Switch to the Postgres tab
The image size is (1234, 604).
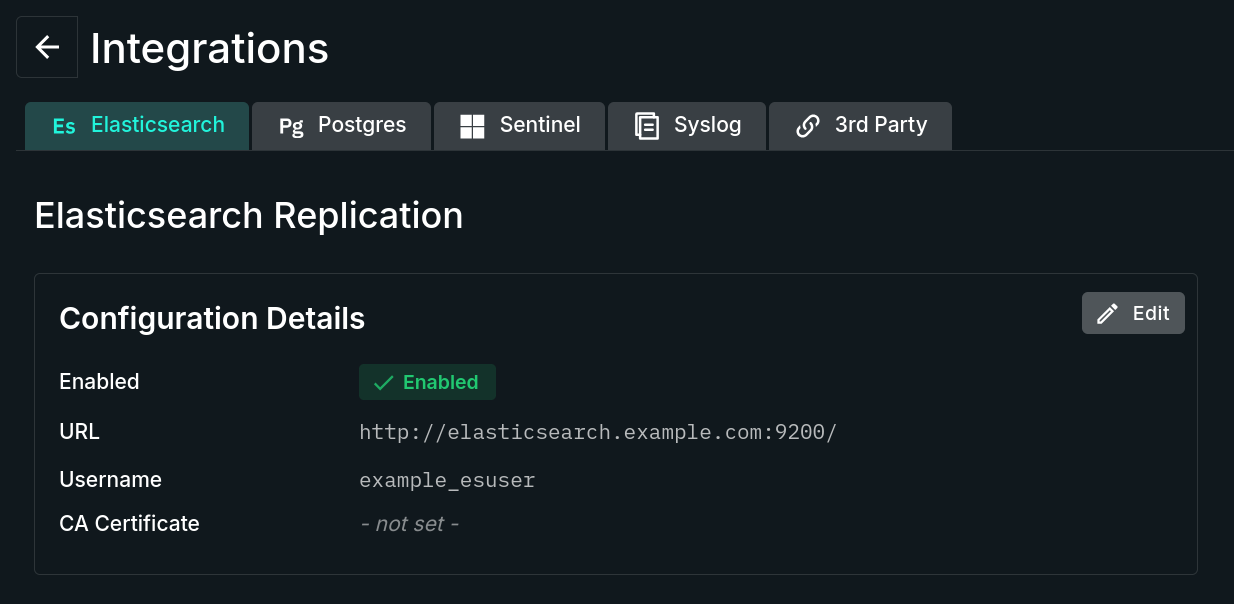coord(341,125)
